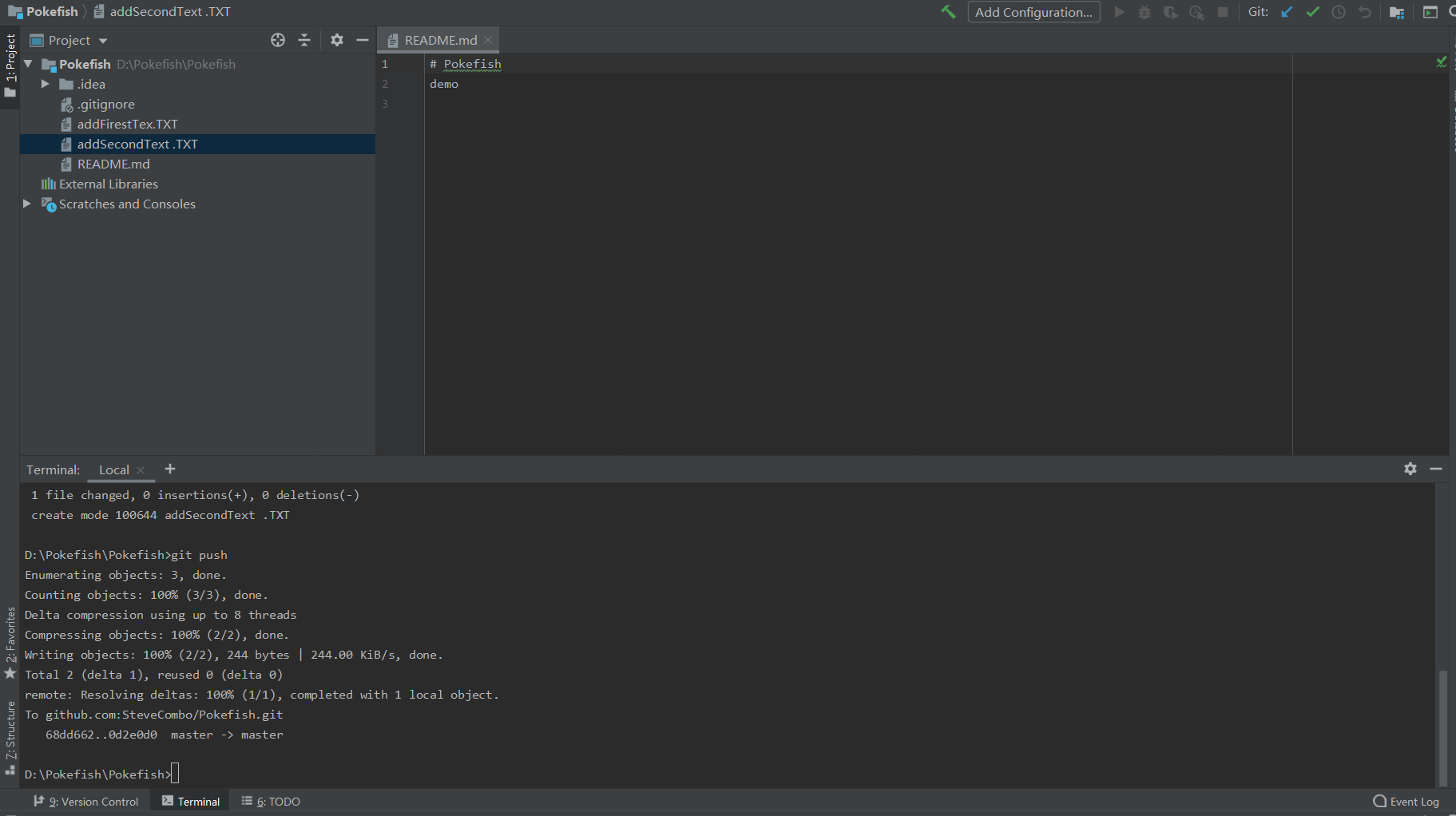Click the Git Rollback undo arrow
The width and height of the screenshot is (1456, 816).
pyautogui.click(x=1365, y=12)
